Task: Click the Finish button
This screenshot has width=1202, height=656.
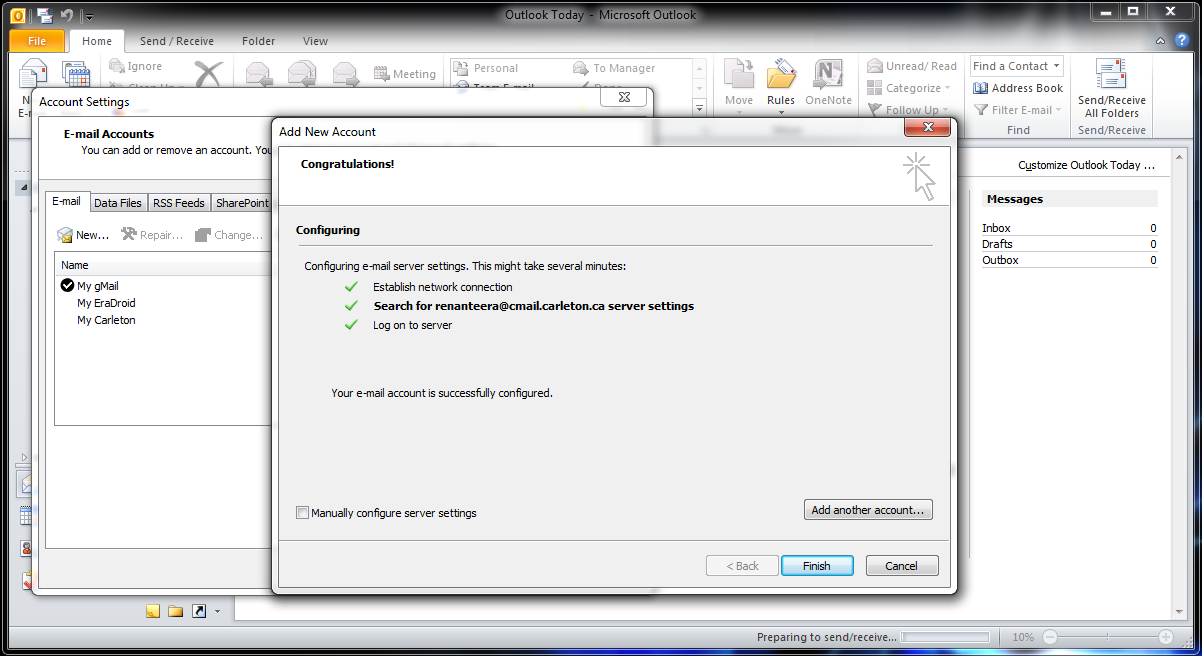Action: pos(817,566)
